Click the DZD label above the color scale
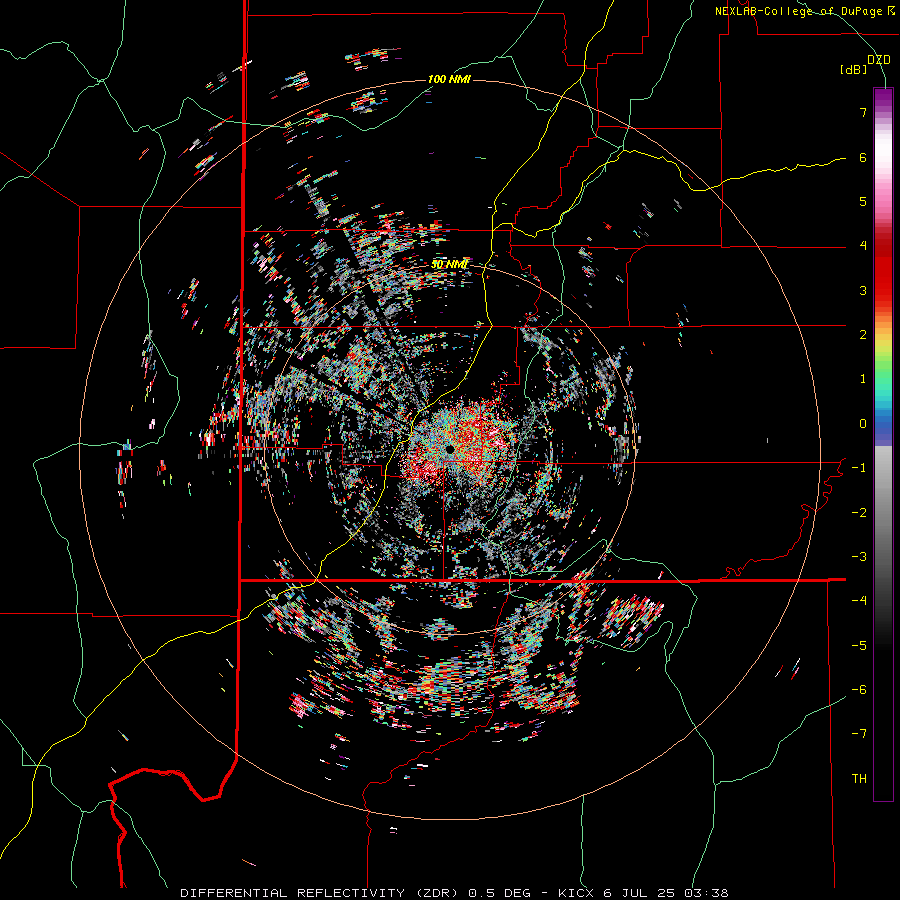This screenshot has height=900, width=900. 878,60
